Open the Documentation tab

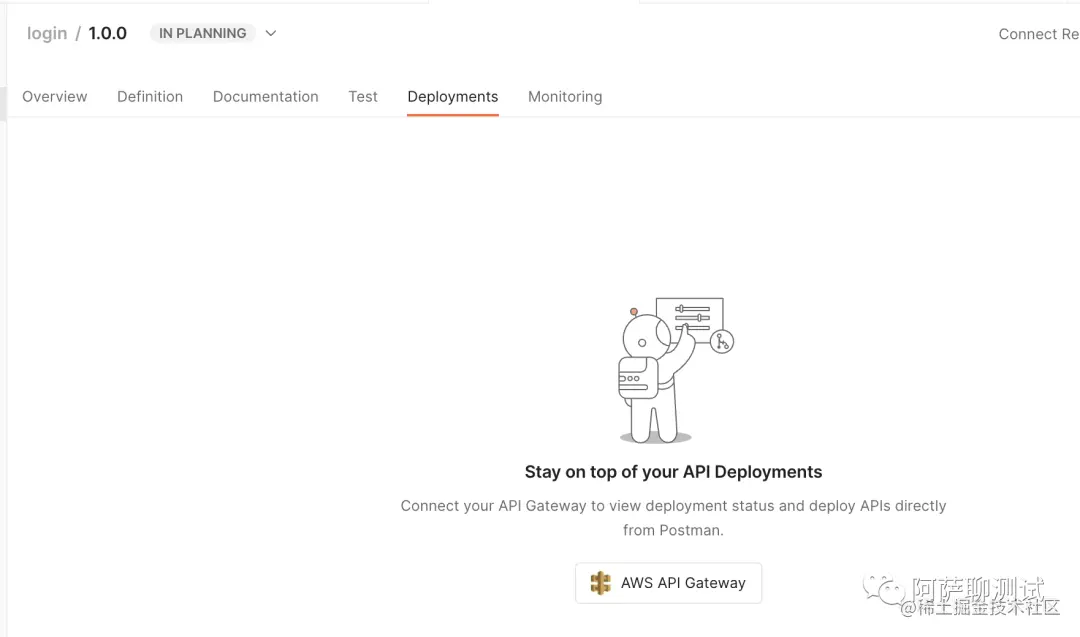coord(265,96)
